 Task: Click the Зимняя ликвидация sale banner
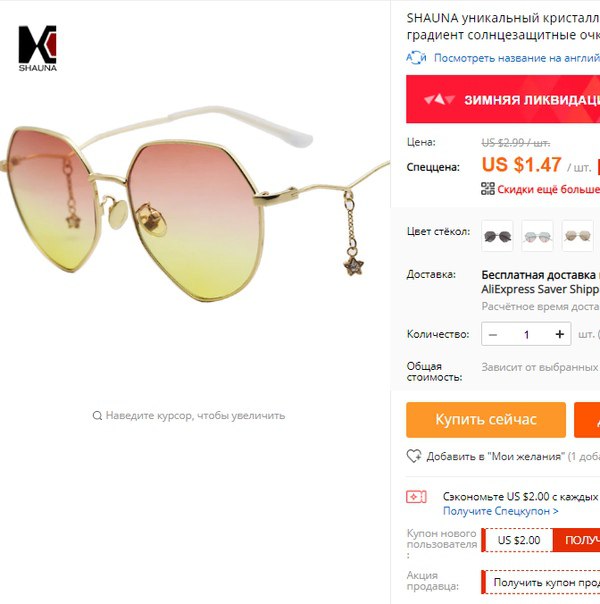(503, 99)
